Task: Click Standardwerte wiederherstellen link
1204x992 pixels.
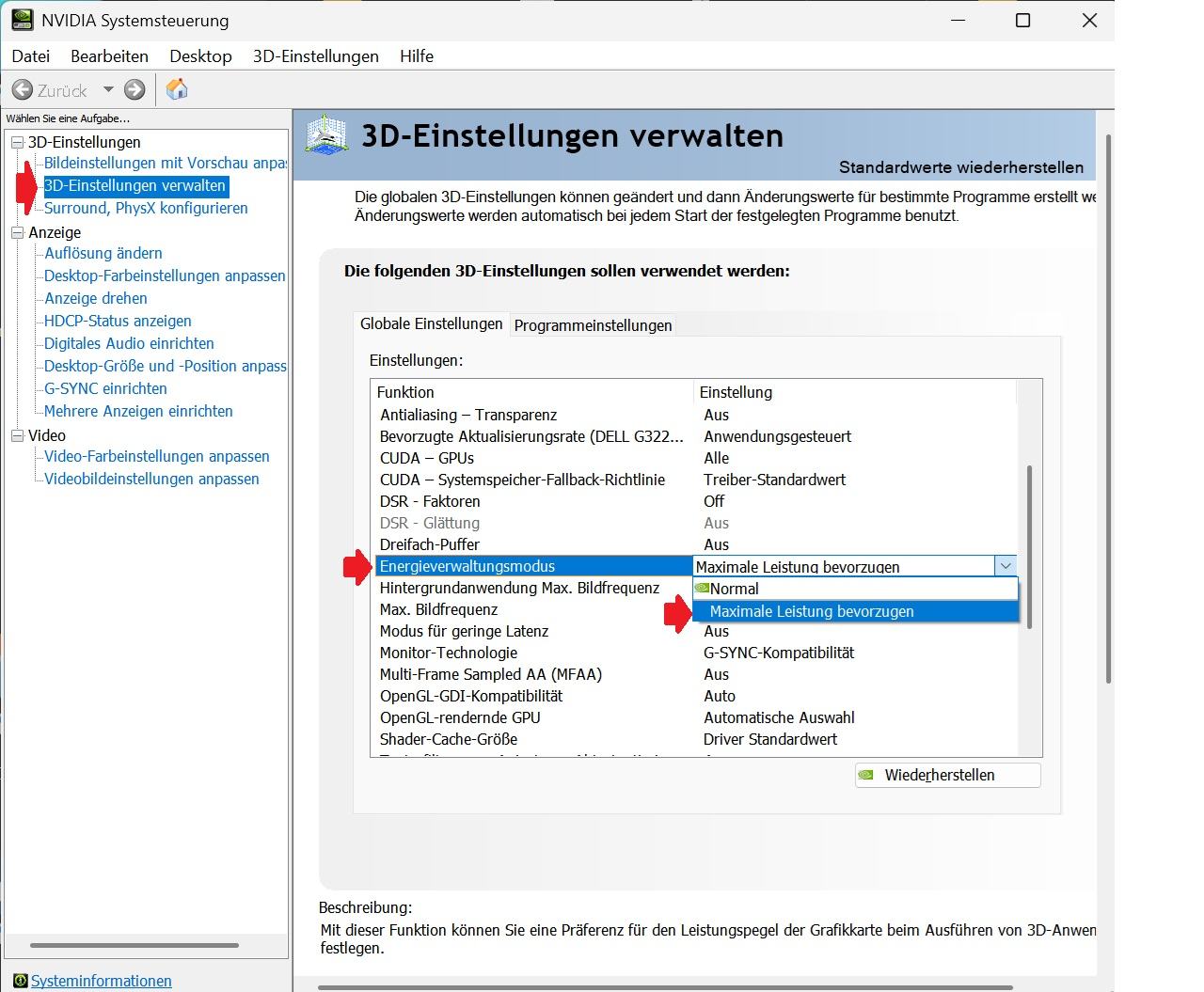Action: (961, 167)
